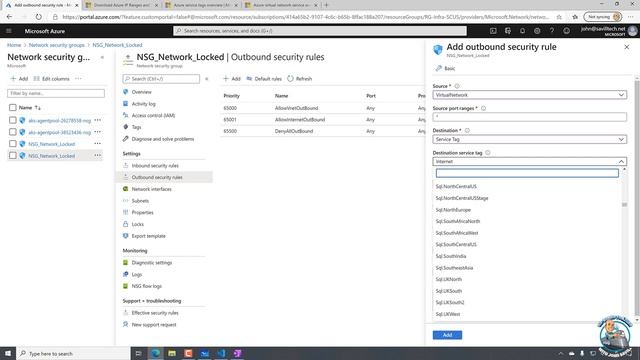Select Sql.UKSouth service tag option

click(x=449, y=291)
